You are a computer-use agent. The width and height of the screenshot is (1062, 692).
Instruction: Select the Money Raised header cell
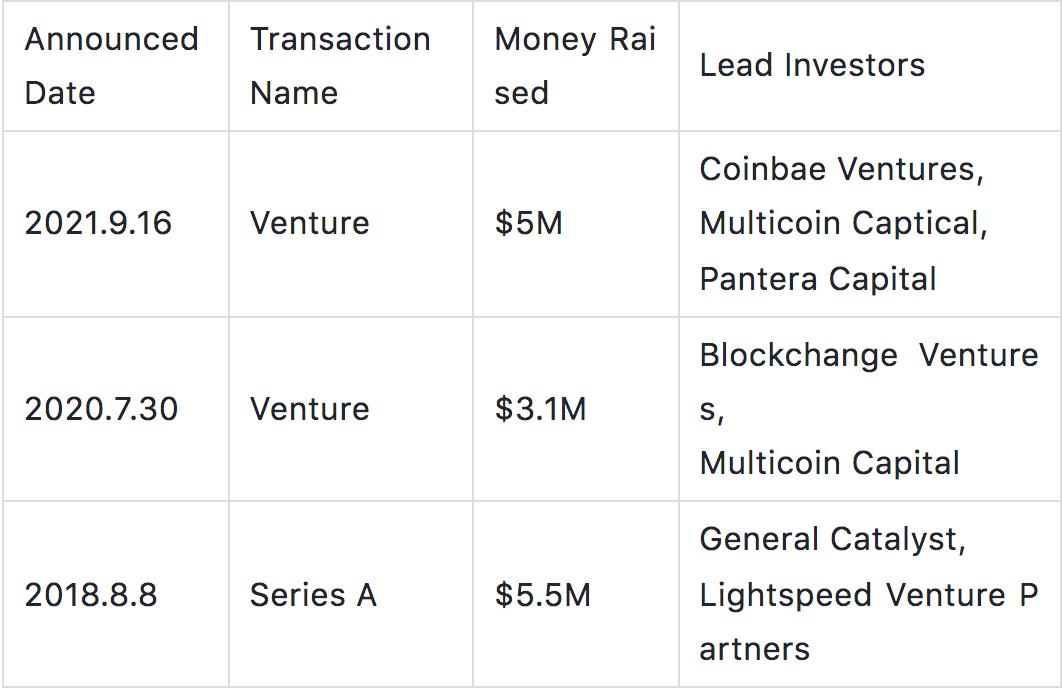click(x=575, y=66)
